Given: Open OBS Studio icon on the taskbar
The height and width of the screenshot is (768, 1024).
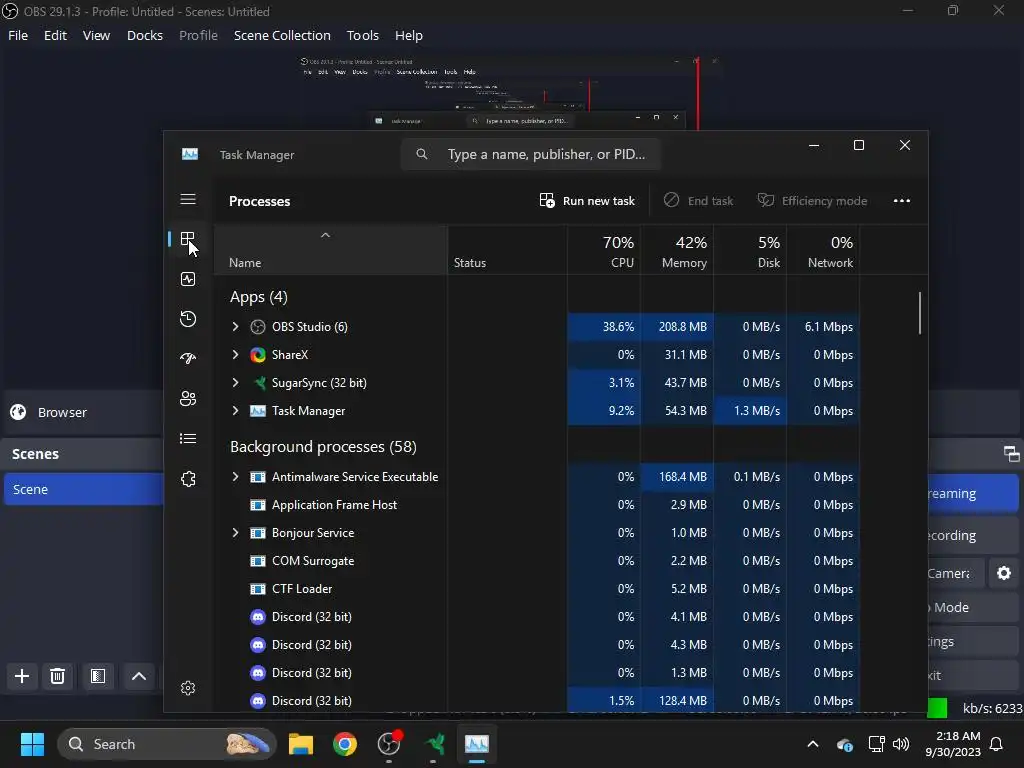Looking at the screenshot, I should [389, 744].
